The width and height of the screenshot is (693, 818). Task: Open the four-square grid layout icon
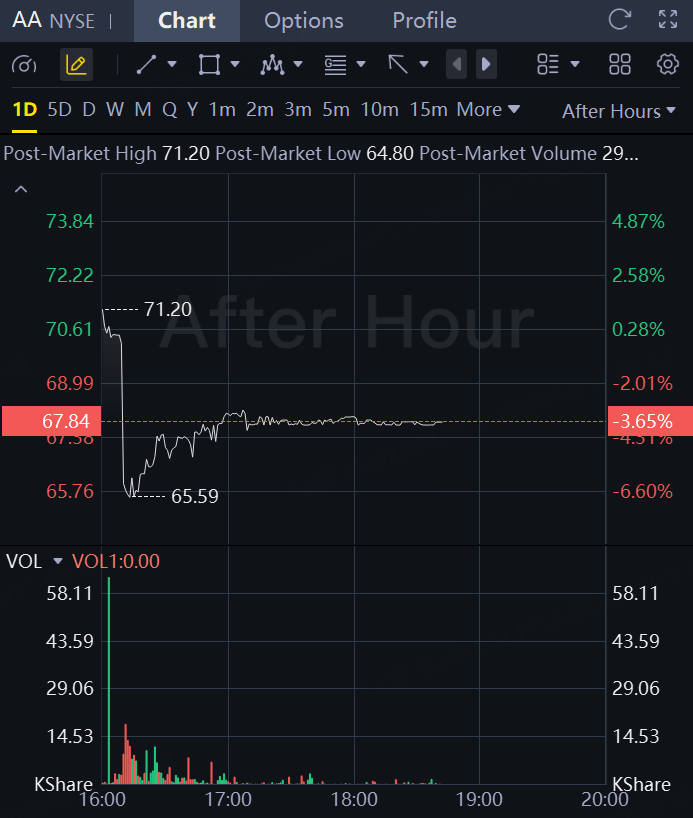pyautogui.click(x=619, y=65)
